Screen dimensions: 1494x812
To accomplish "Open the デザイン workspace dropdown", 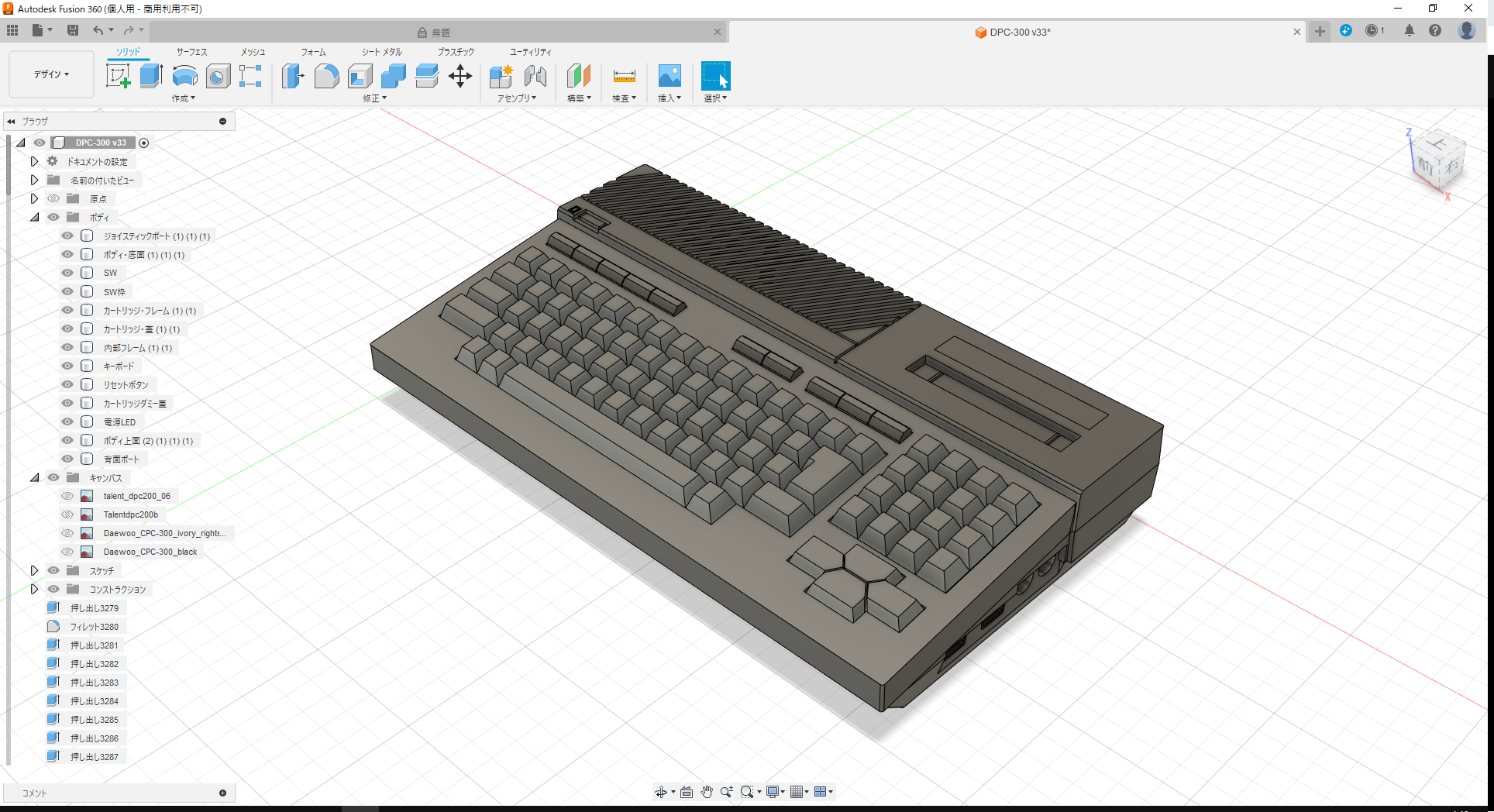I will coord(51,74).
